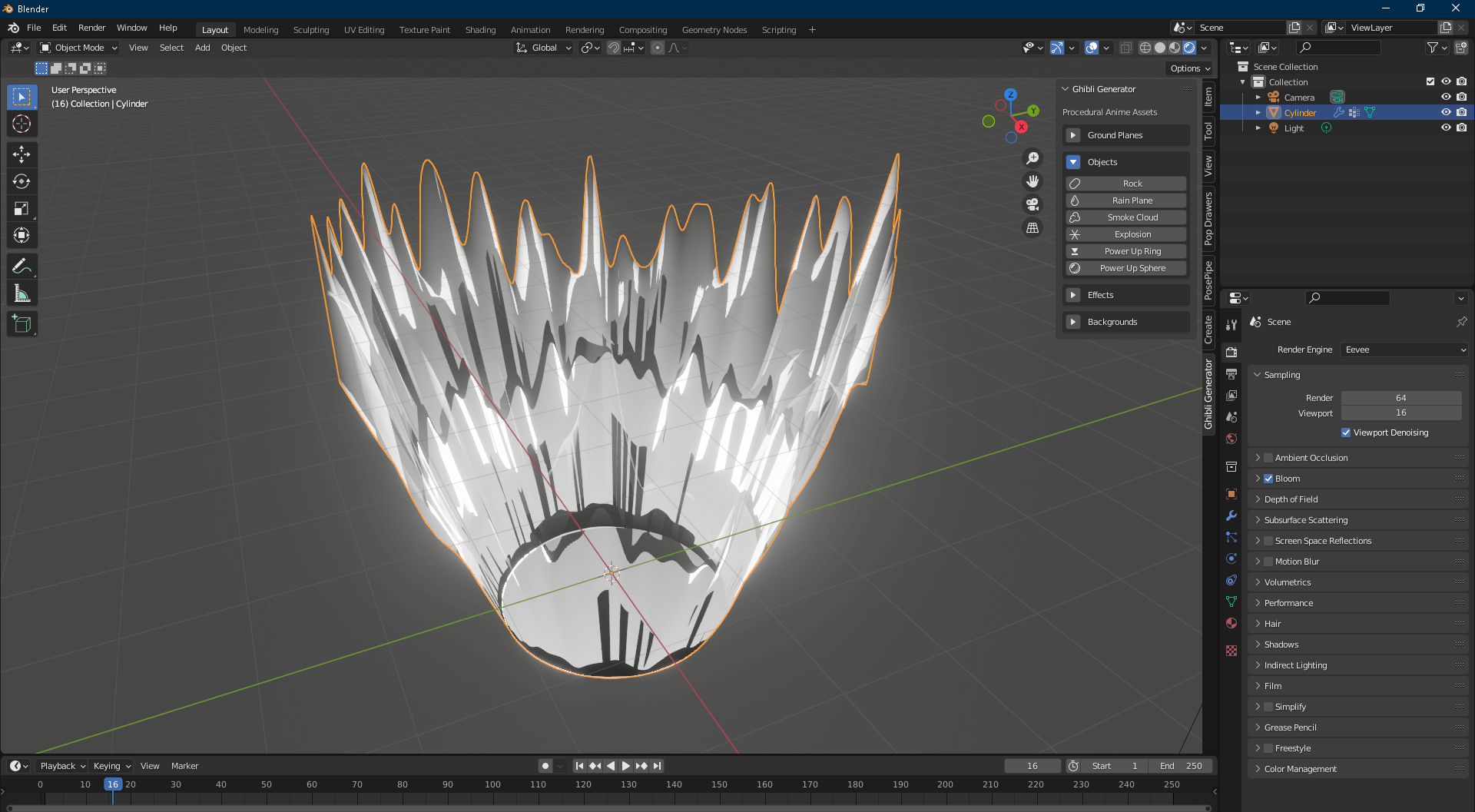This screenshot has height=812, width=1475.
Task: Play animation in reverse
Action: pos(611,766)
